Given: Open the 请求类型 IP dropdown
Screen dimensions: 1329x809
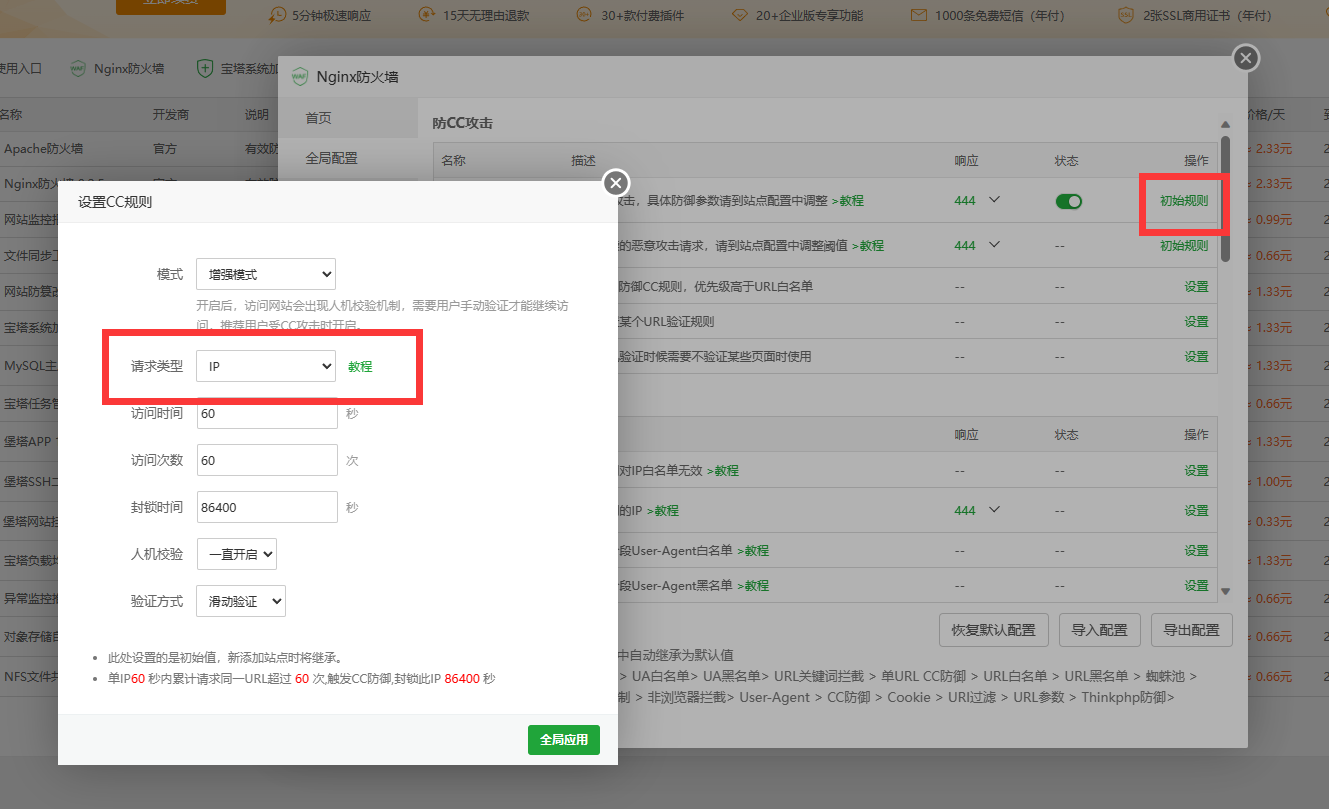Looking at the screenshot, I should [x=265, y=366].
